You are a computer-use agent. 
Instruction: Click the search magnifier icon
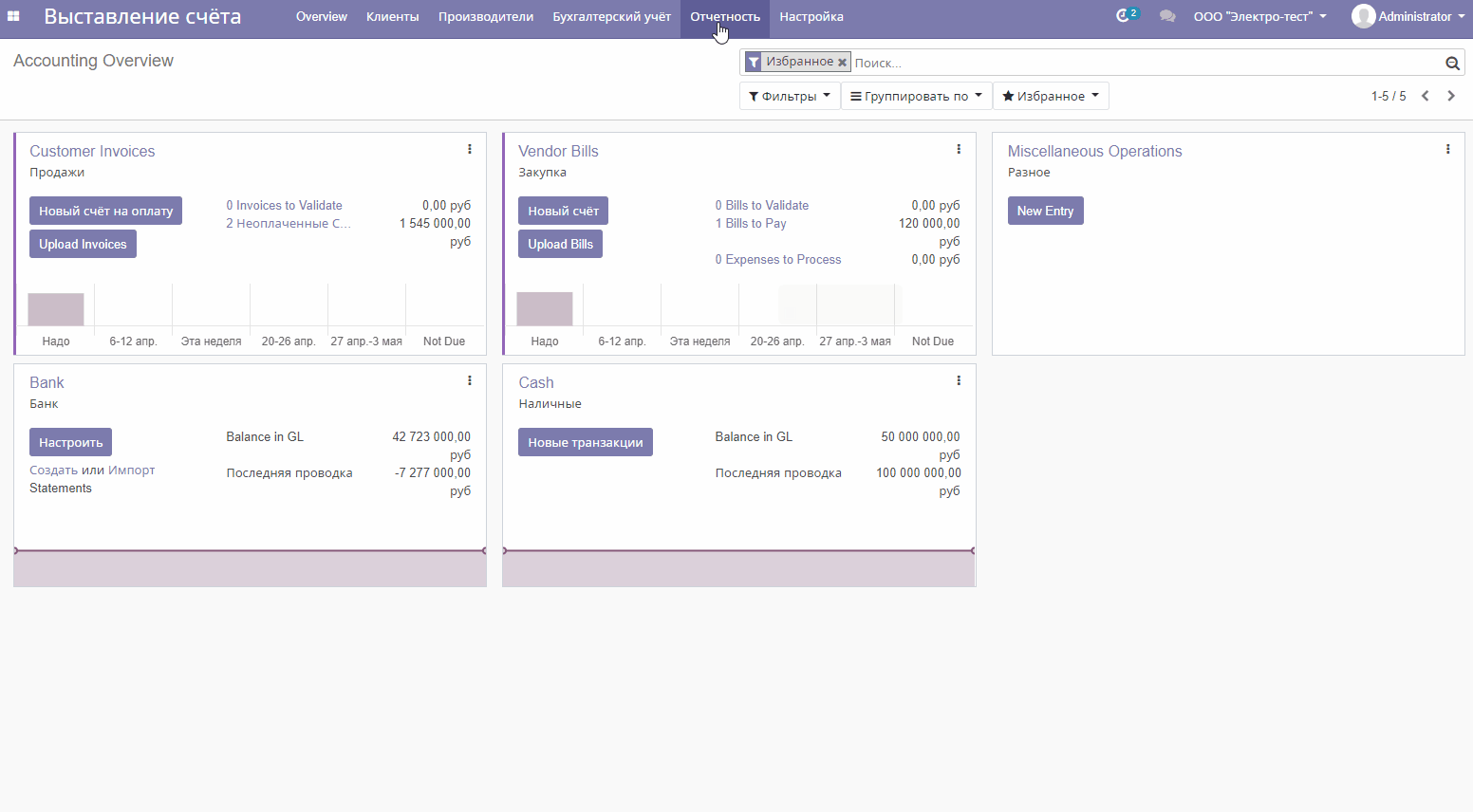(x=1452, y=64)
